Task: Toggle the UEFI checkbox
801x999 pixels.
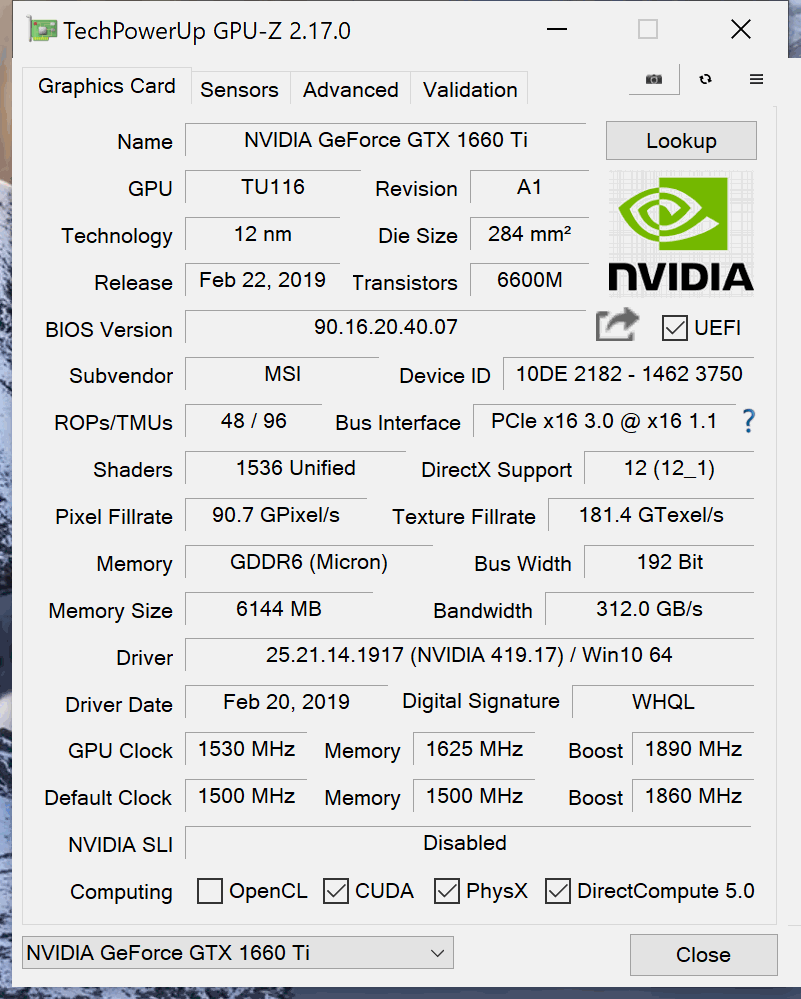Action: [x=674, y=328]
